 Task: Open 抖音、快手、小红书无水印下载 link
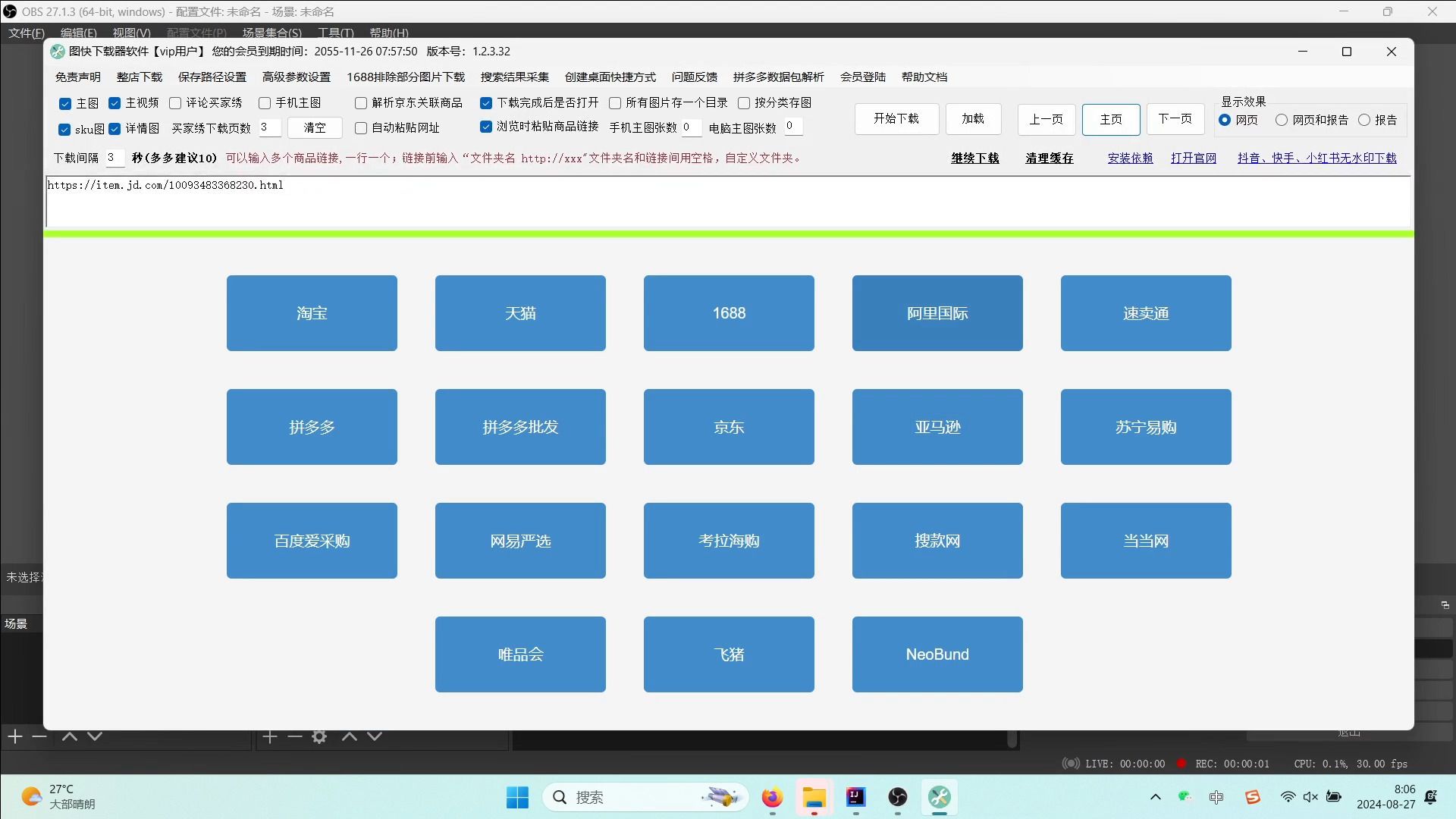coord(1317,158)
